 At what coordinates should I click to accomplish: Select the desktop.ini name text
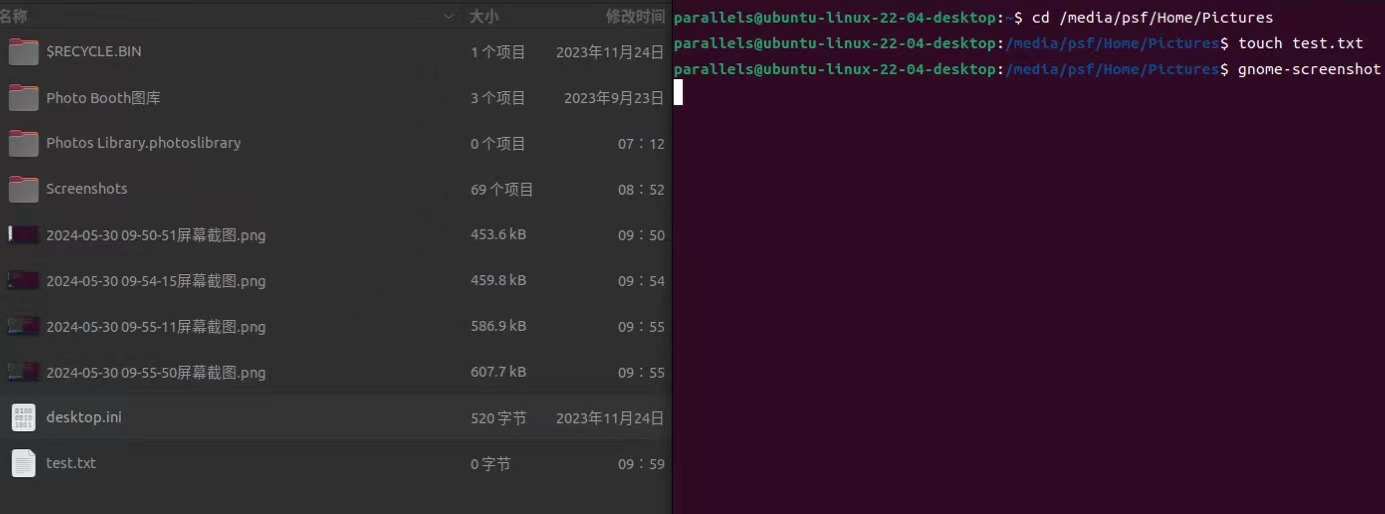click(84, 417)
